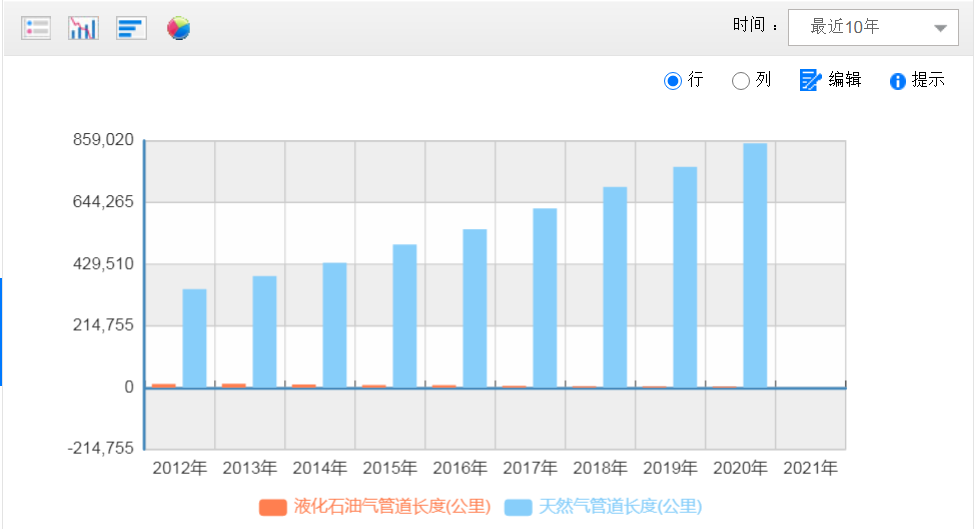Image resolution: width=976 pixels, height=529 pixels.
Task: Click the 2020年 blue natural gas bar
Action: [x=755, y=266]
